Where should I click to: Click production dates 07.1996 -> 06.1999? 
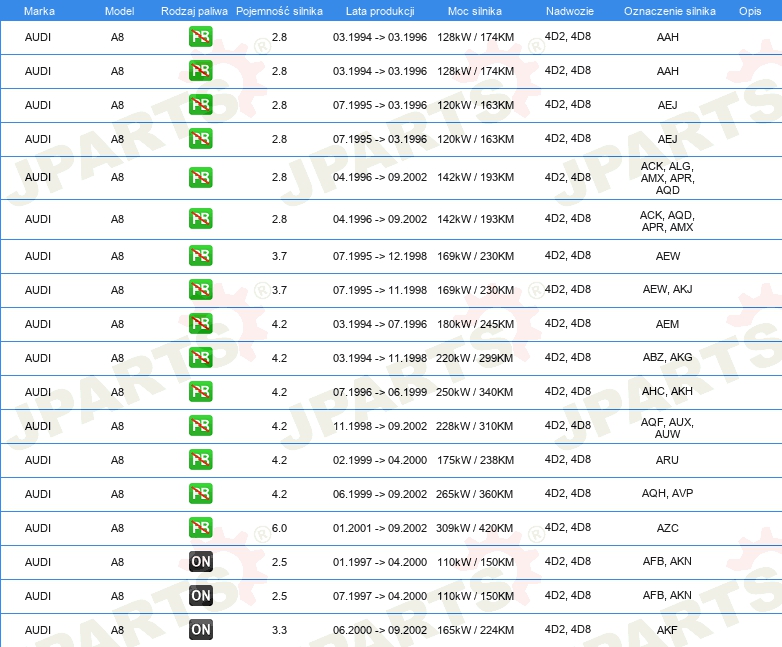point(380,392)
